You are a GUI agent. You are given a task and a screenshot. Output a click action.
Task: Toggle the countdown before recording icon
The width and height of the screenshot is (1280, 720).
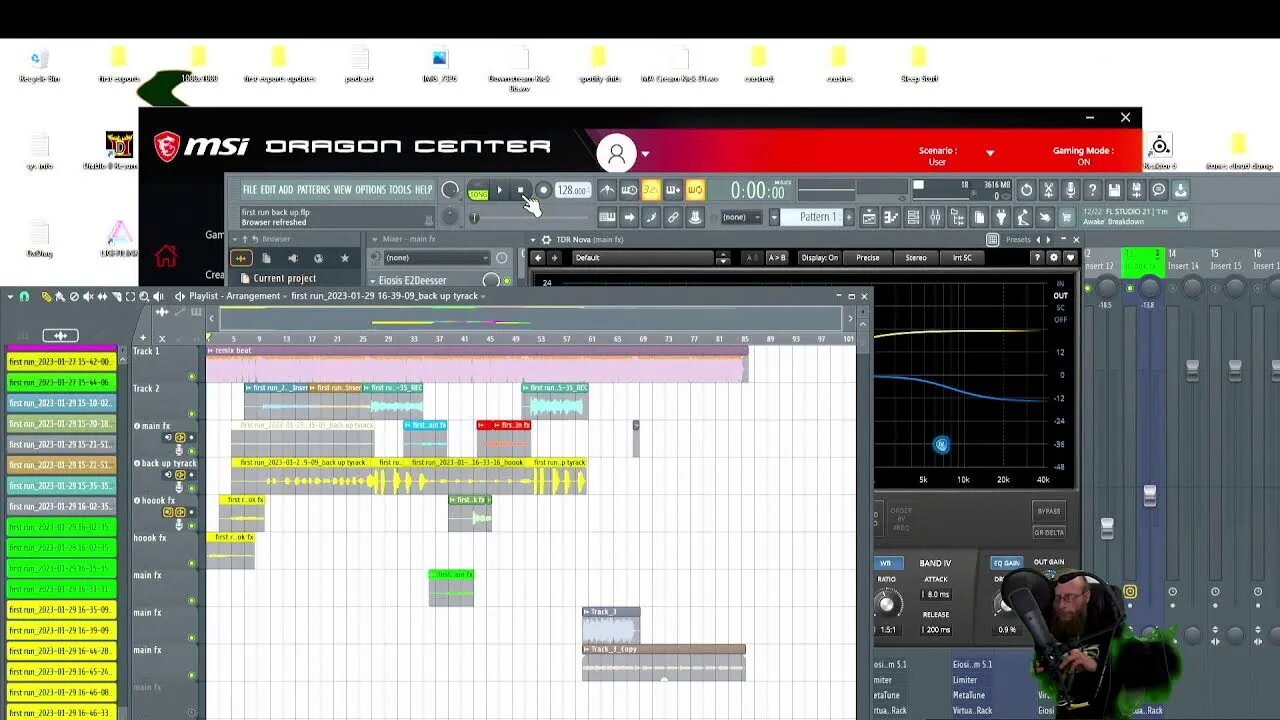pyautogui.click(x=651, y=190)
